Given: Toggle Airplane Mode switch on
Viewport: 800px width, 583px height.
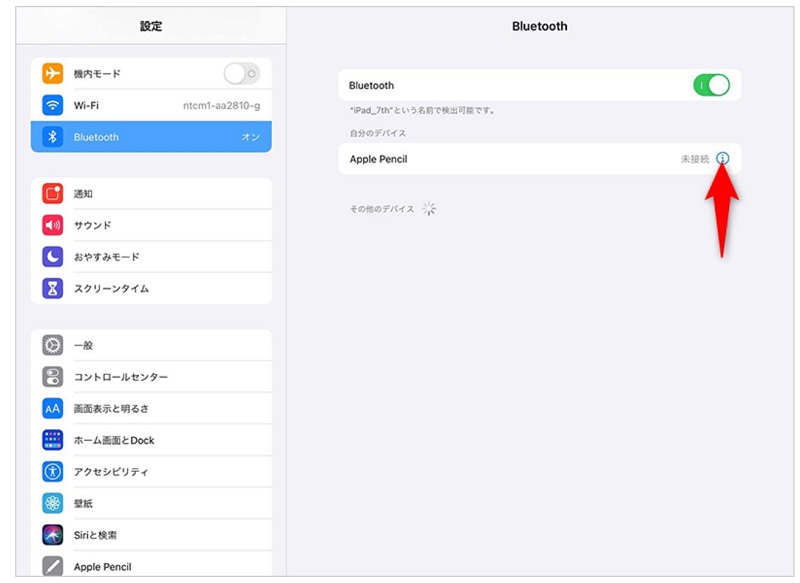Looking at the screenshot, I should point(242,74).
